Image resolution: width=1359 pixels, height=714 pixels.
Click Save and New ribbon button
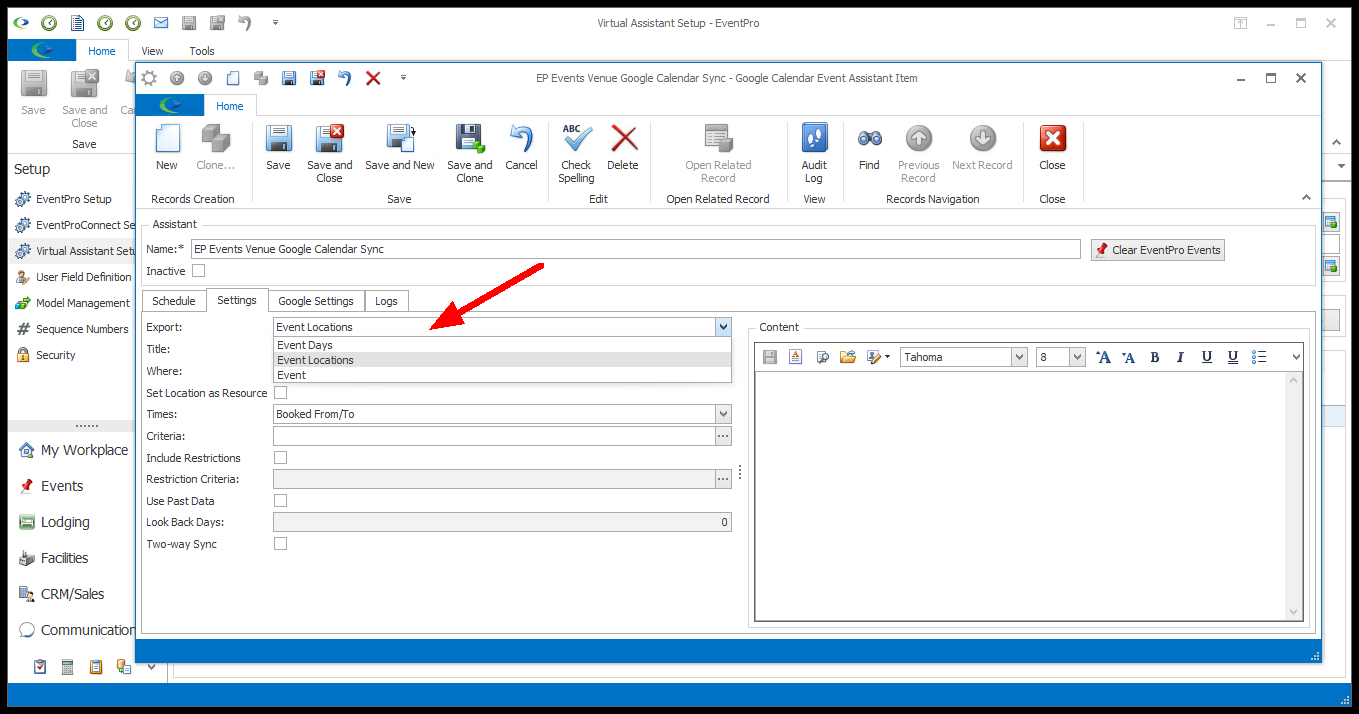pos(400,147)
